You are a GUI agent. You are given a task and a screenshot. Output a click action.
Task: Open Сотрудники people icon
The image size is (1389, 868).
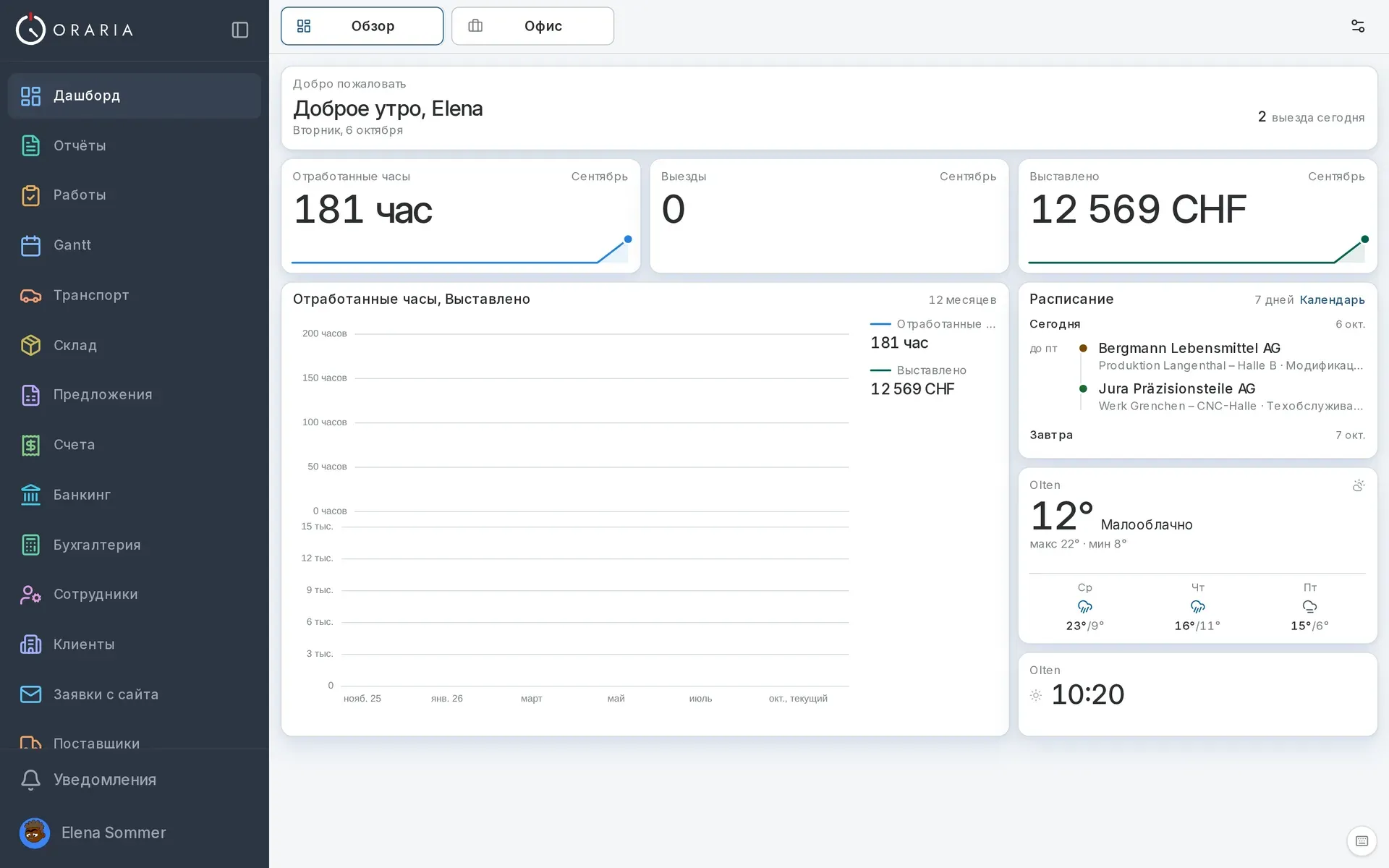(x=30, y=595)
